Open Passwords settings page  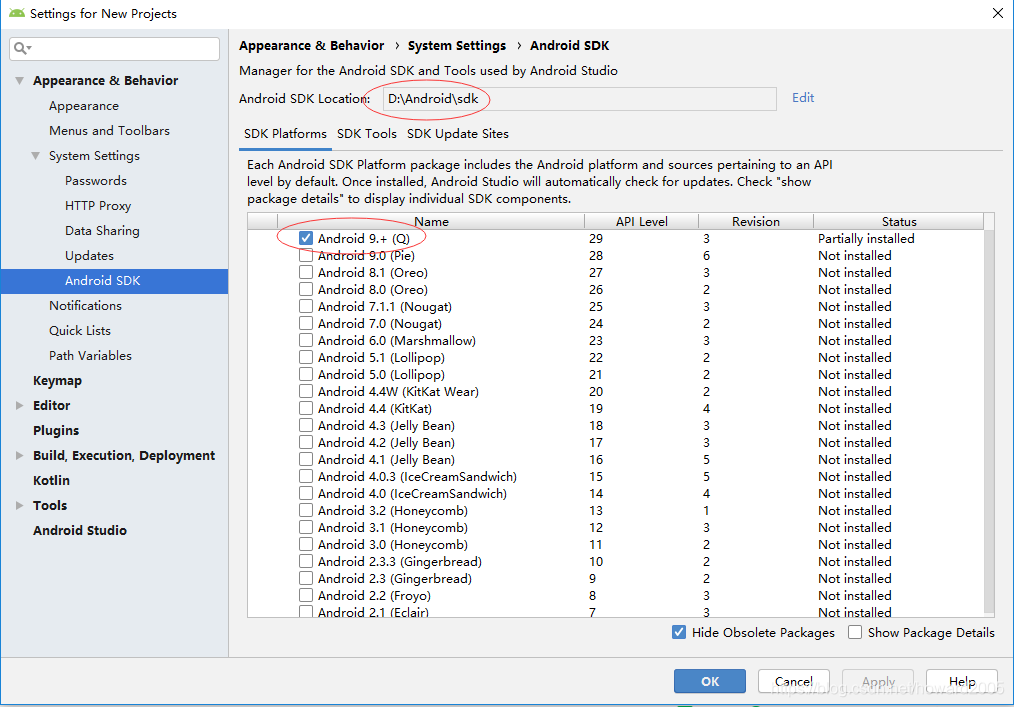click(x=96, y=181)
